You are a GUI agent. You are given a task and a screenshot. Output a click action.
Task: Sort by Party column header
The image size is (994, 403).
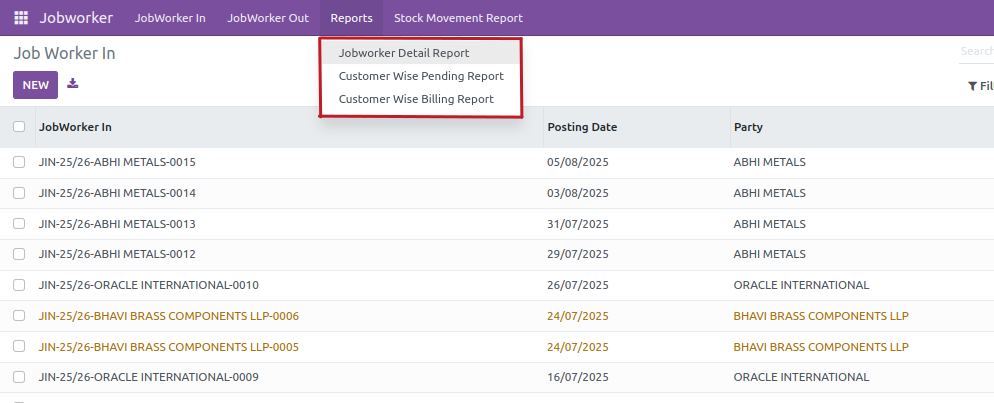[748, 127]
